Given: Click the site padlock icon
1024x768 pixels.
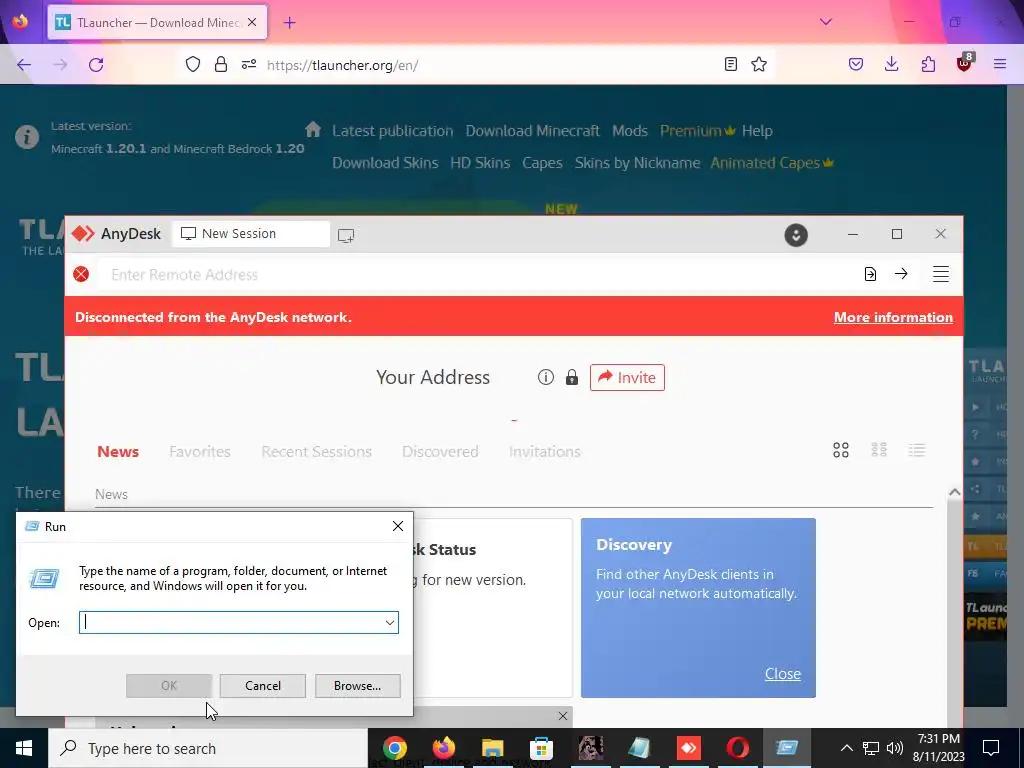Looking at the screenshot, I should click(221, 64).
